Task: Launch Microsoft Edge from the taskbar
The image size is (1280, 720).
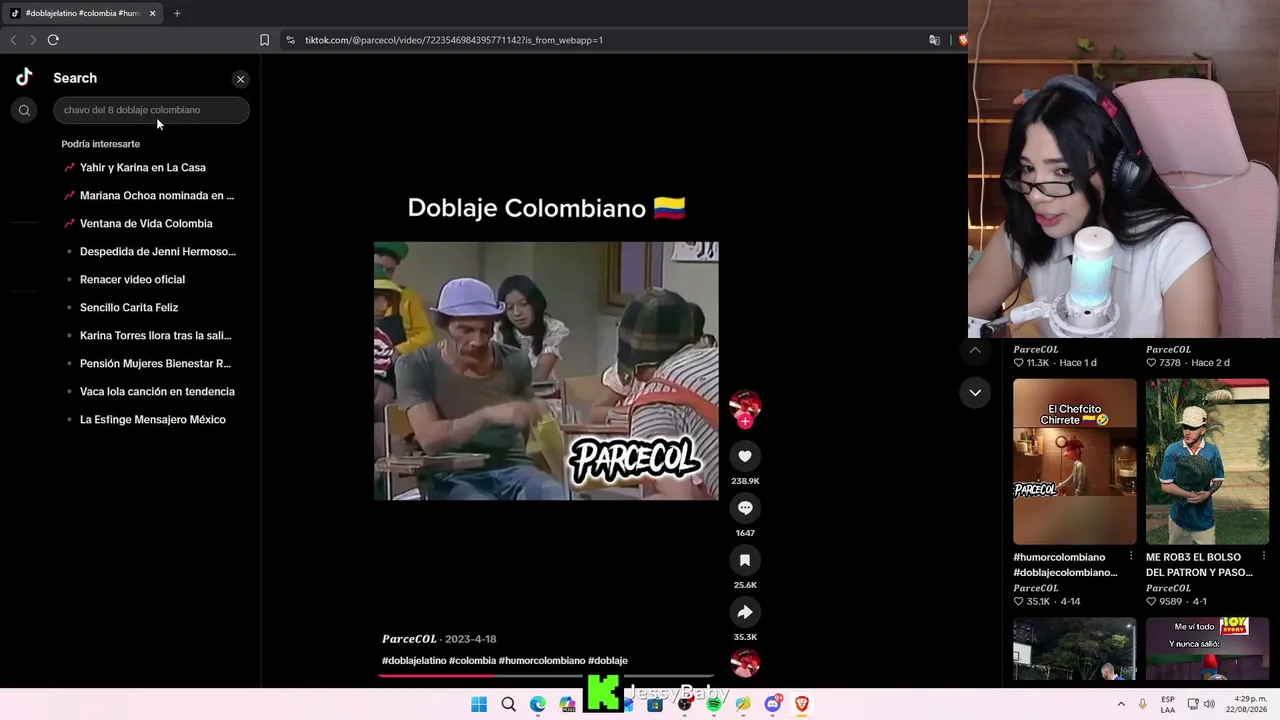Action: [538, 704]
